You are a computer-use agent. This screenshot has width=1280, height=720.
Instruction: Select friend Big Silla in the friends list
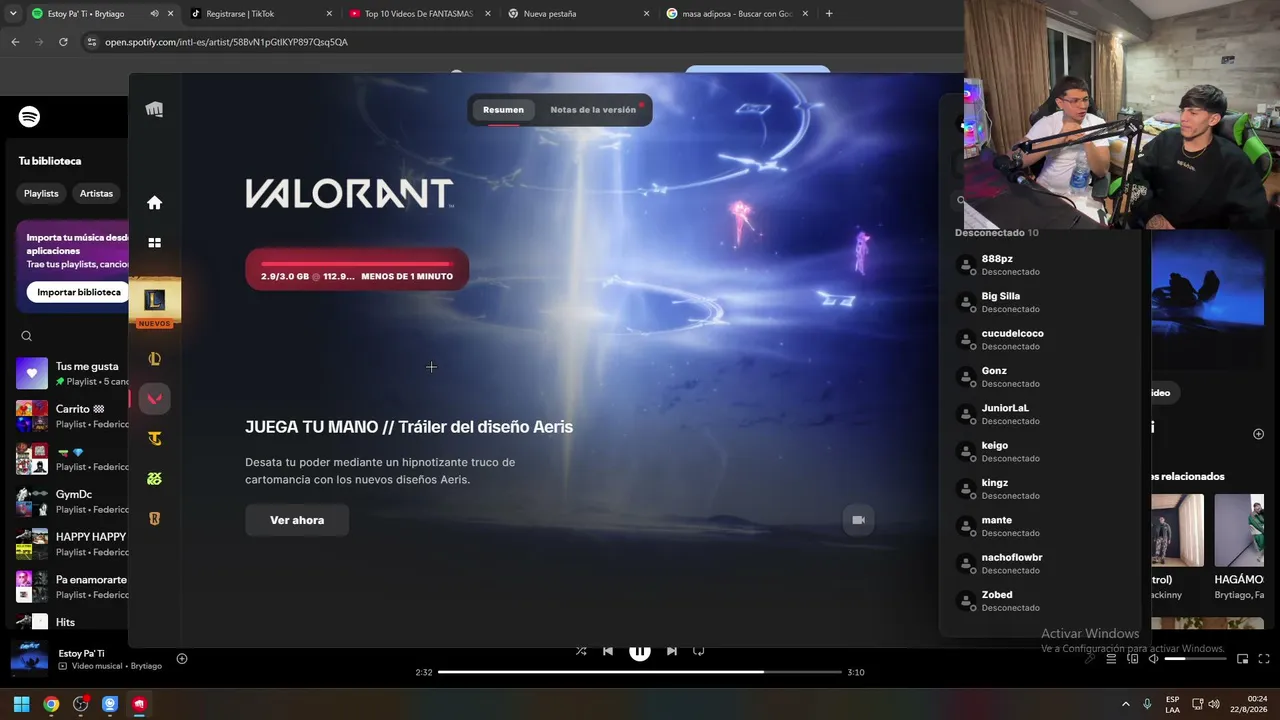pos(1040,302)
